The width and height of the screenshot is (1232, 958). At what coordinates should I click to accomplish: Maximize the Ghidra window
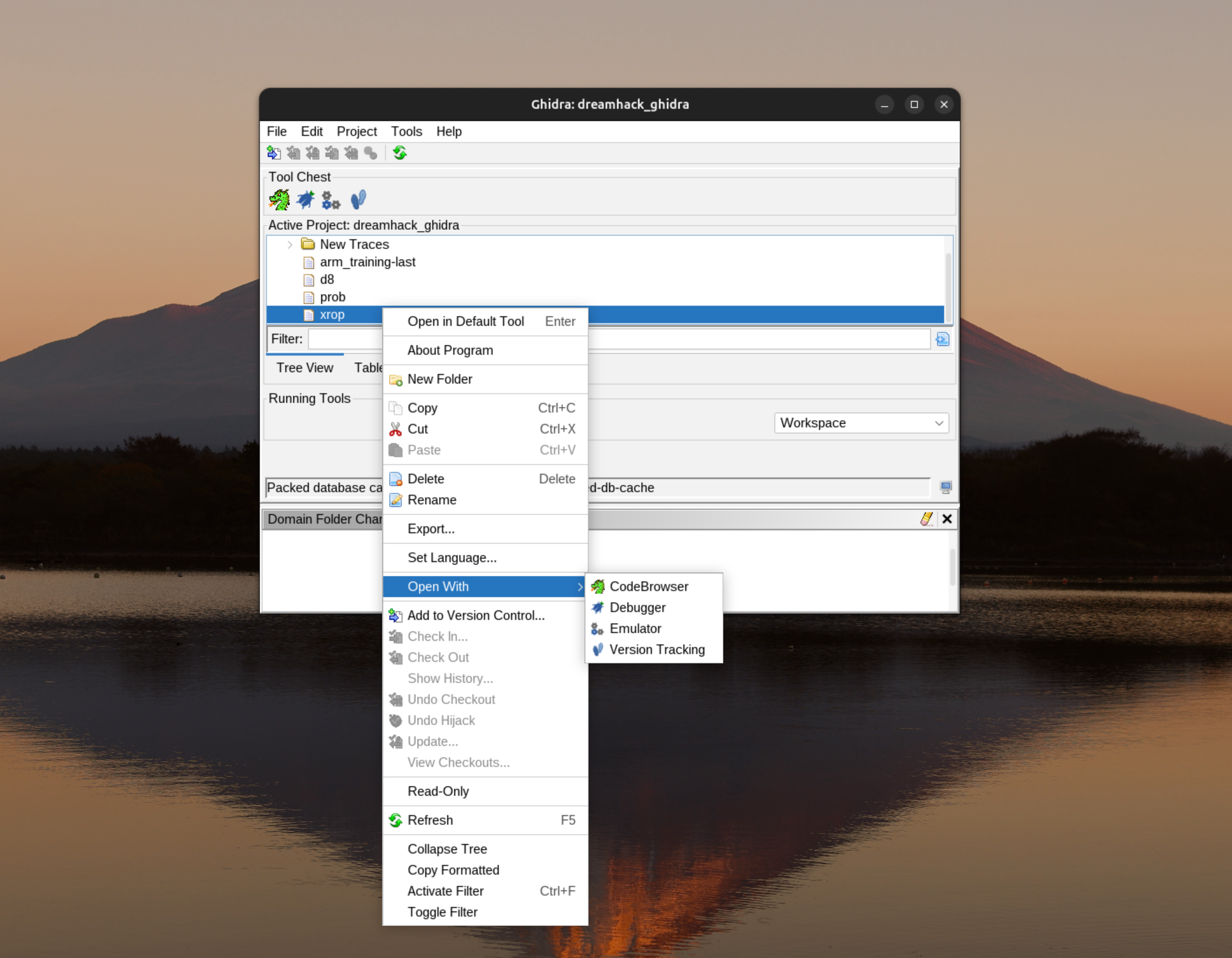[x=914, y=104]
